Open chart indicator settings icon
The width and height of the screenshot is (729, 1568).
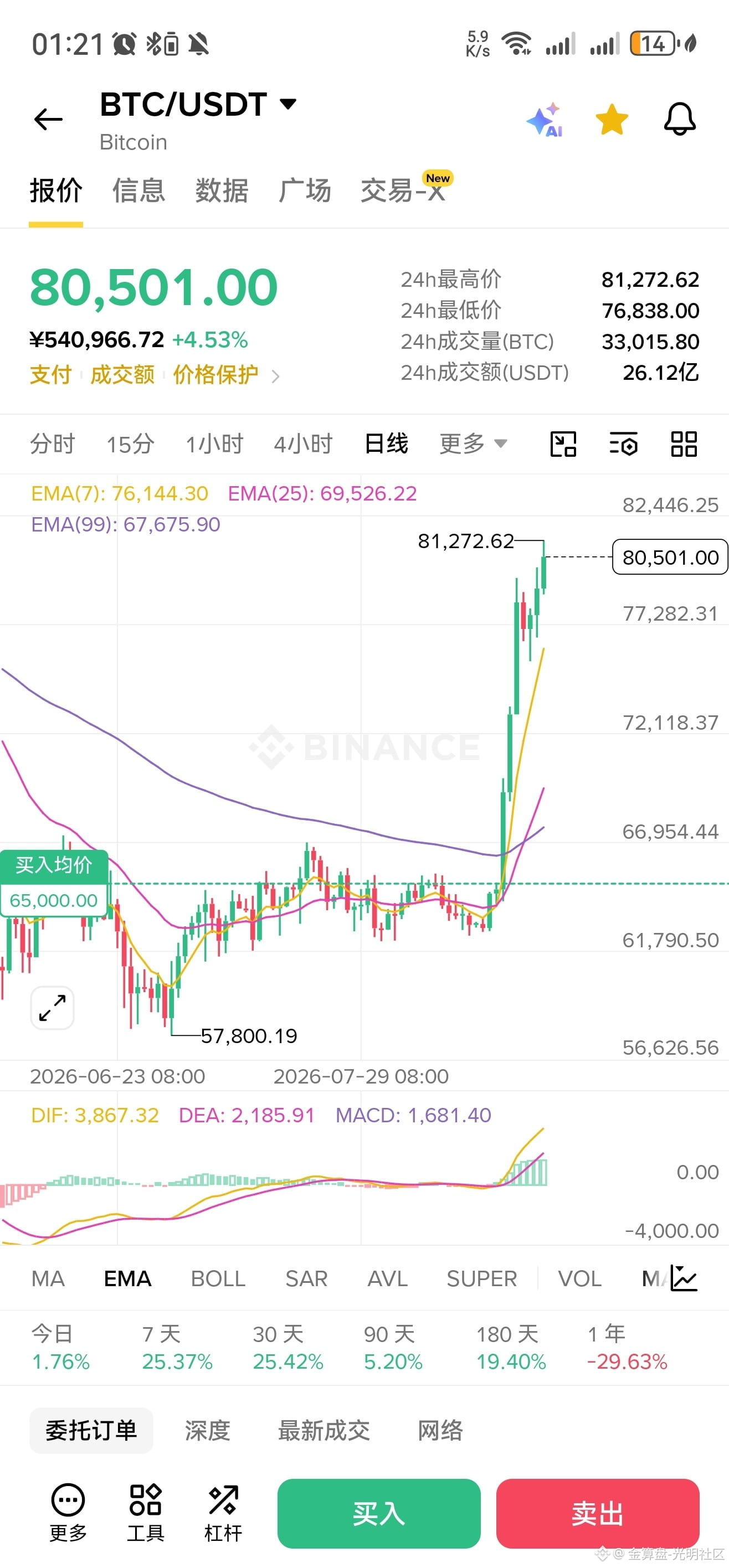624,443
